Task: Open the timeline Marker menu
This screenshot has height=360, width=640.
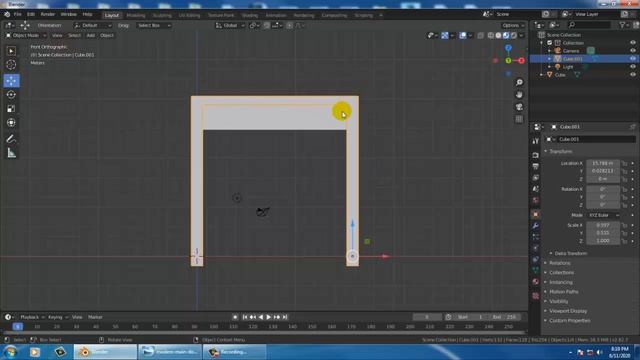Action: (95, 317)
